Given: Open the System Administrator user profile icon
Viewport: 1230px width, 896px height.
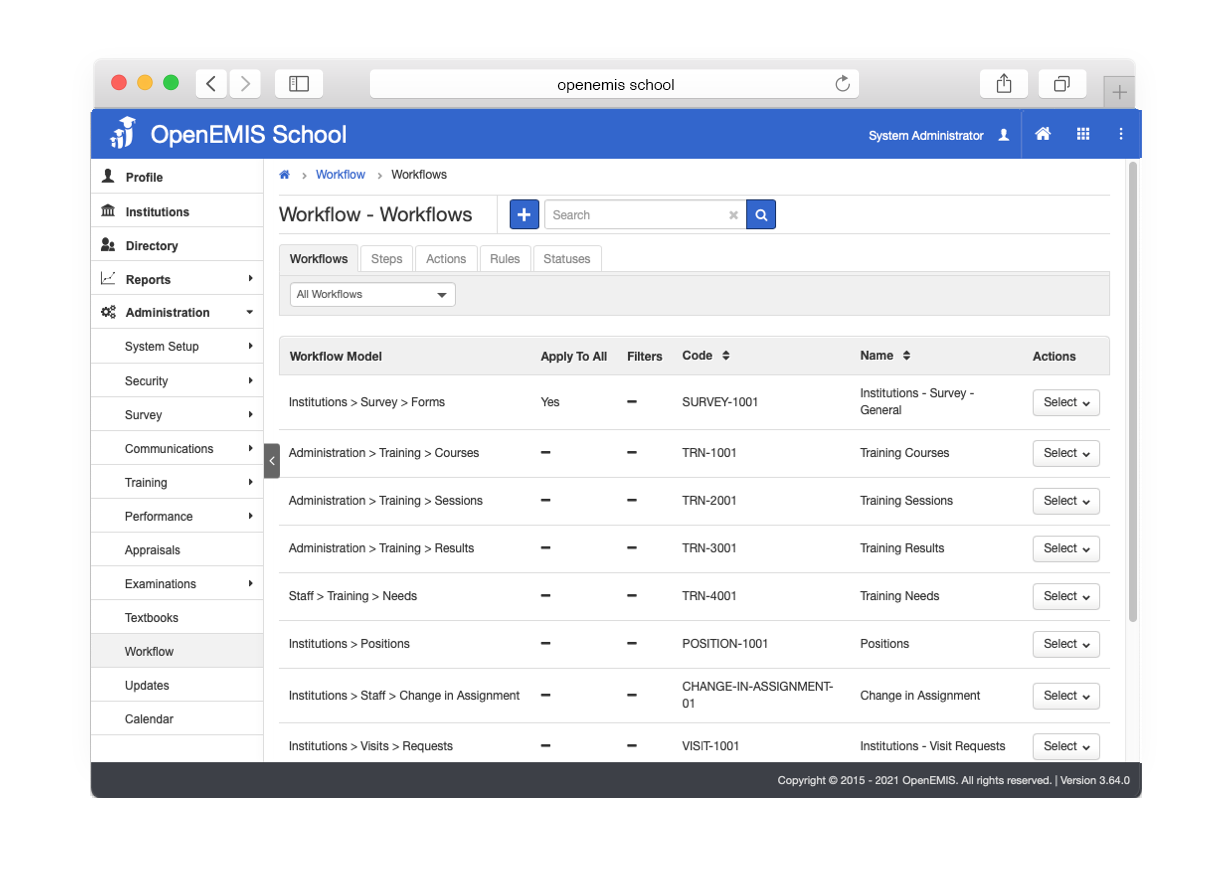Looking at the screenshot, I should point(1004,135).
